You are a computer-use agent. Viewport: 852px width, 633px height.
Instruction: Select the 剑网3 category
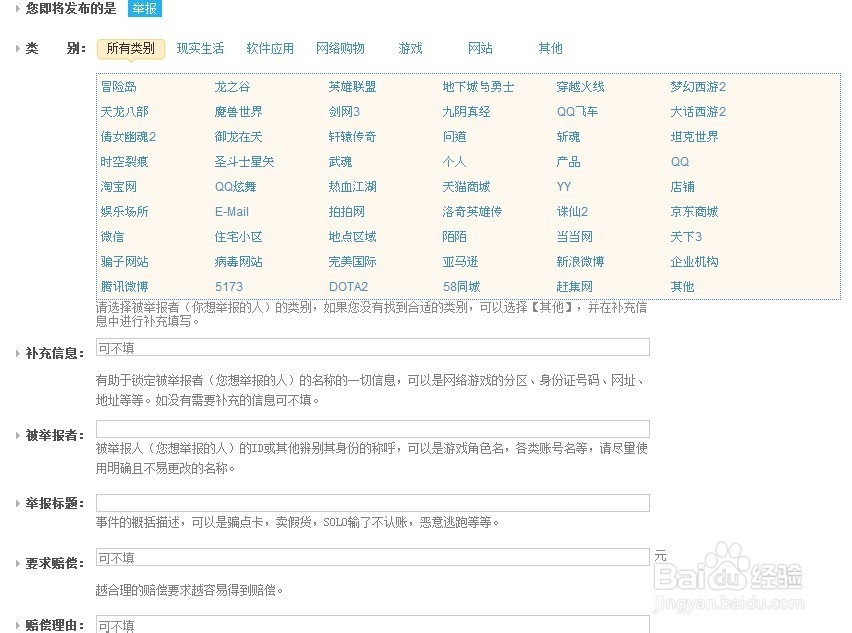[344, 112]
